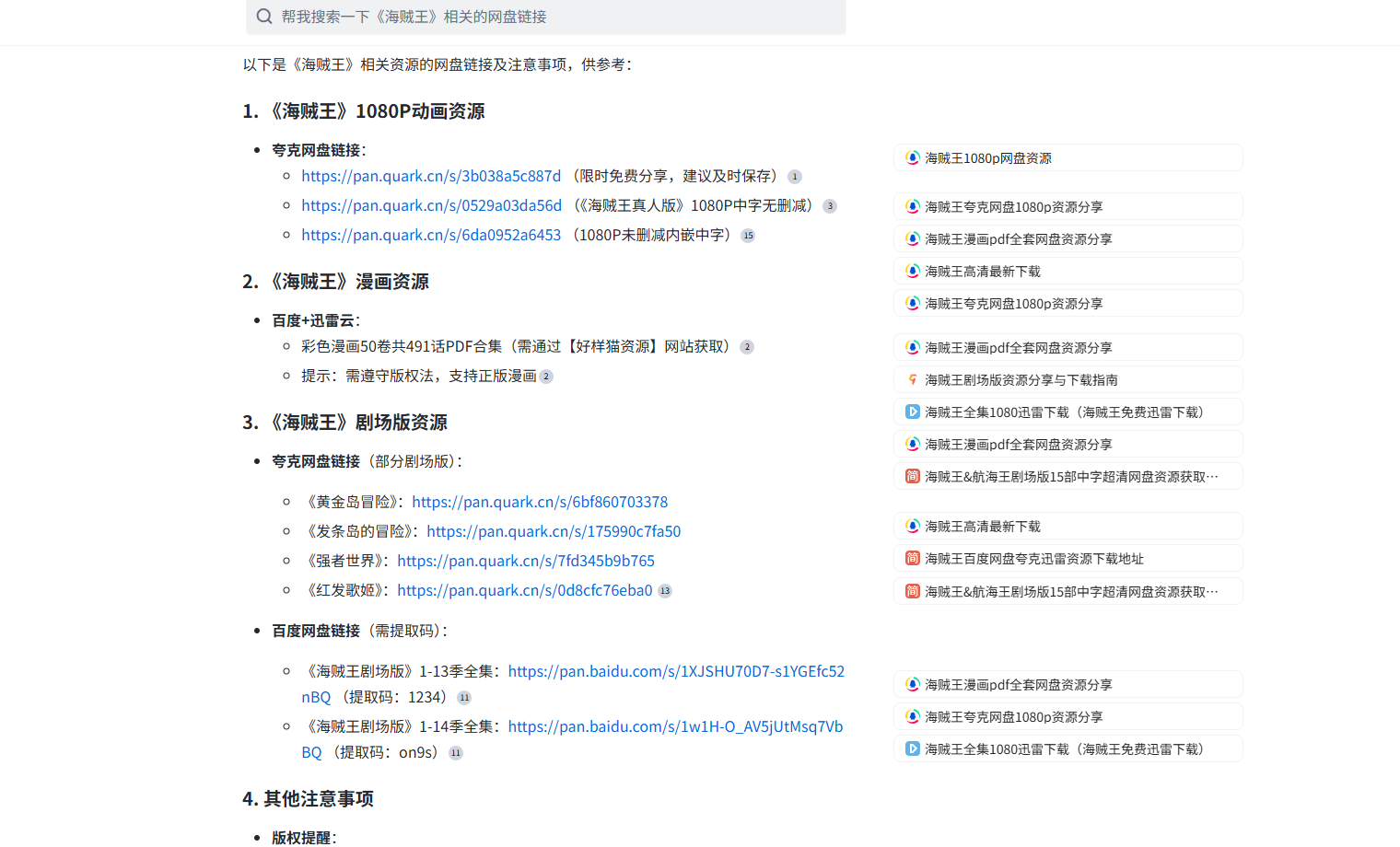Click citation badge 2 after 支持正版漫画
The height and width of the screenshot is (847, 1400).
546,376
